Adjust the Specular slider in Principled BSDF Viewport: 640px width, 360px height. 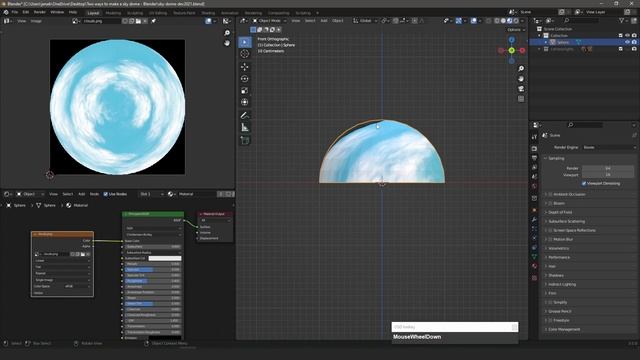153,270
